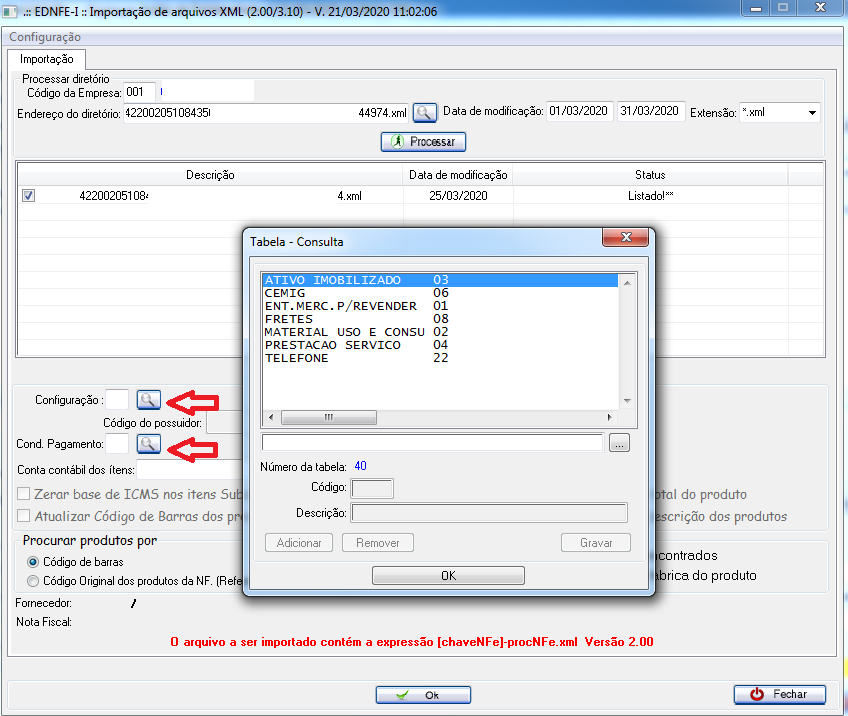
Task: Click the Processar button
Action: coord(423,142)
